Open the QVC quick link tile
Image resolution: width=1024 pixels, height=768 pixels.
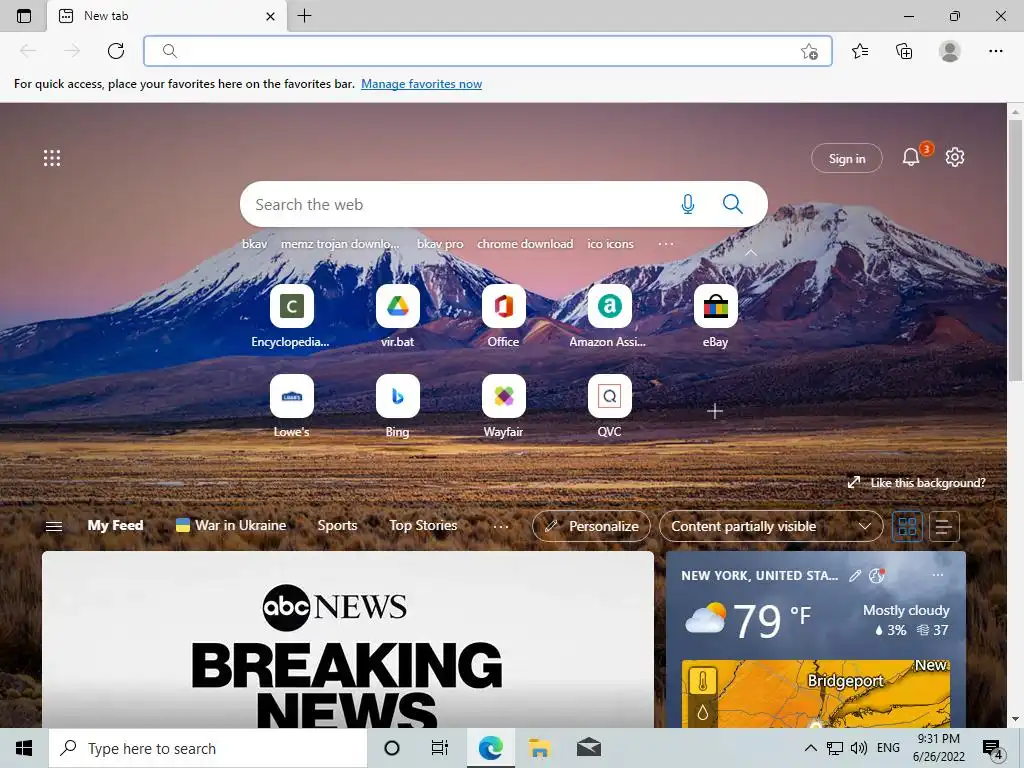click(609, 396)
